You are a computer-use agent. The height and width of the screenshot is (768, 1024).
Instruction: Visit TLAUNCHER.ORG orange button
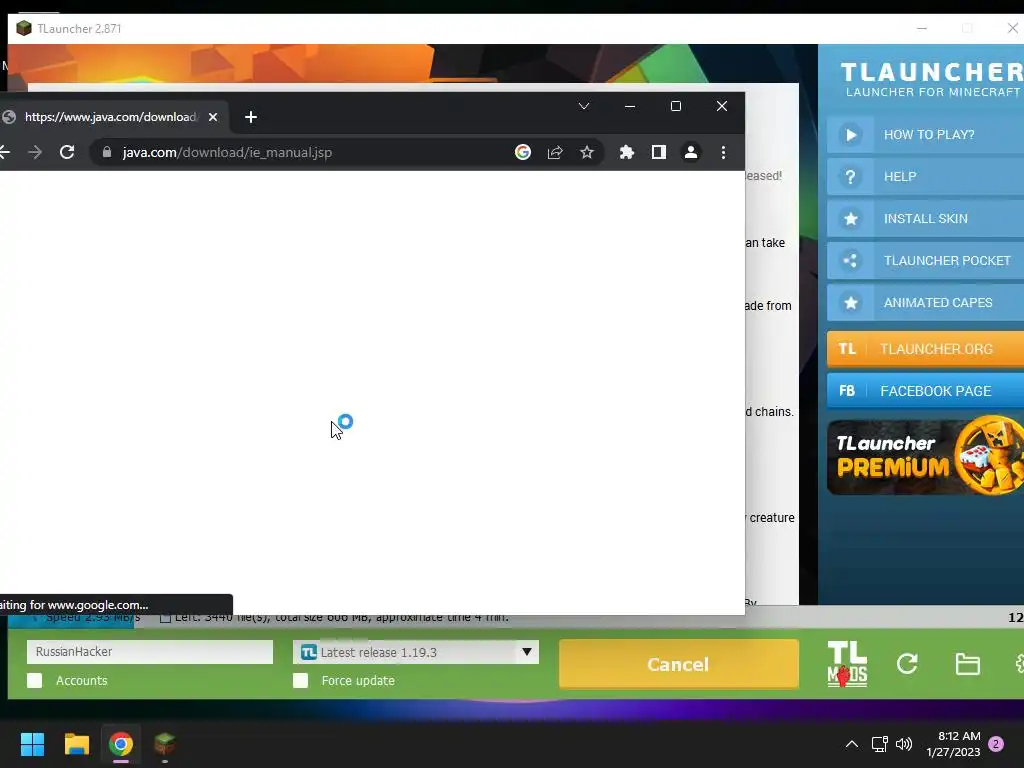point(925,349)
